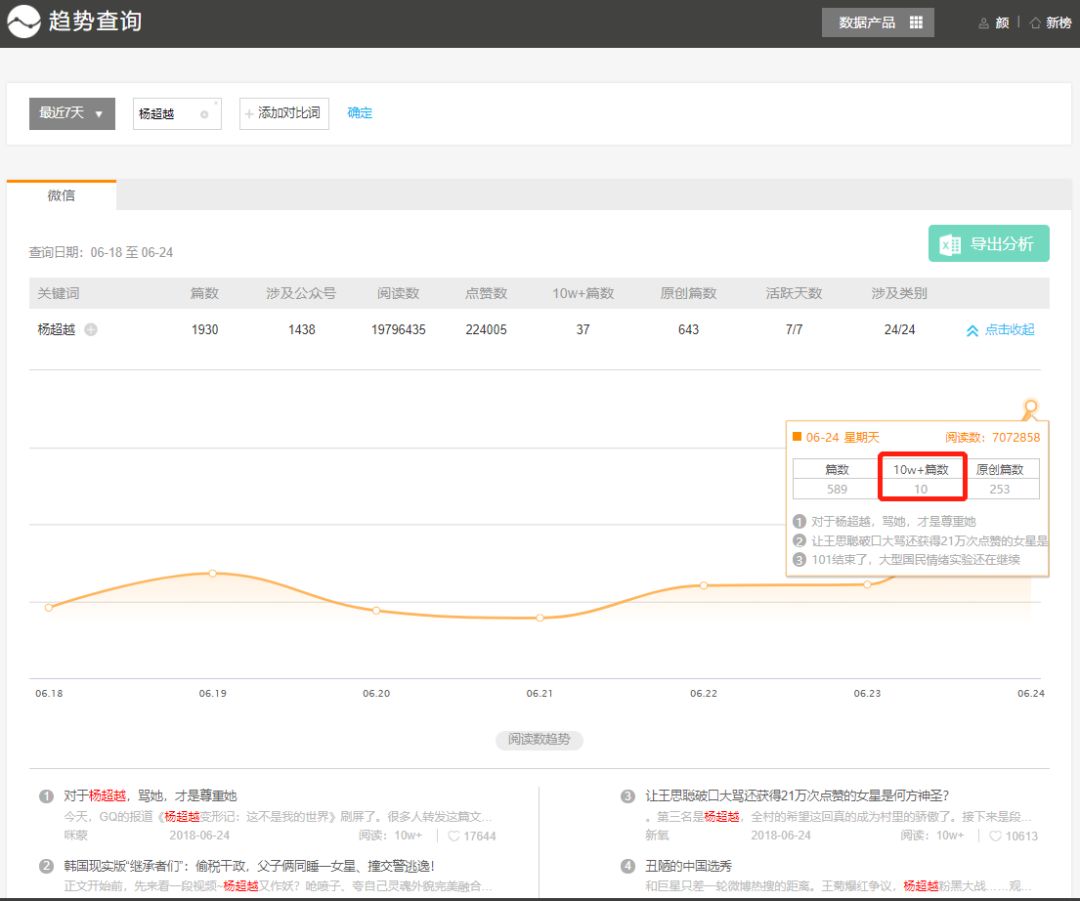Click the plus icon beside 杨超越 keyword row

tap(91, 330)
